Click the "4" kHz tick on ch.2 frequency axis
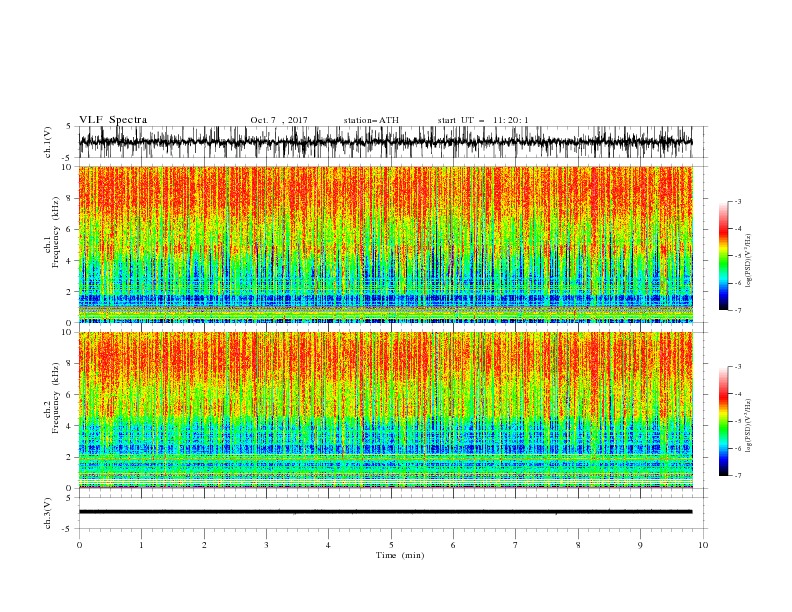 coord(69,426)
